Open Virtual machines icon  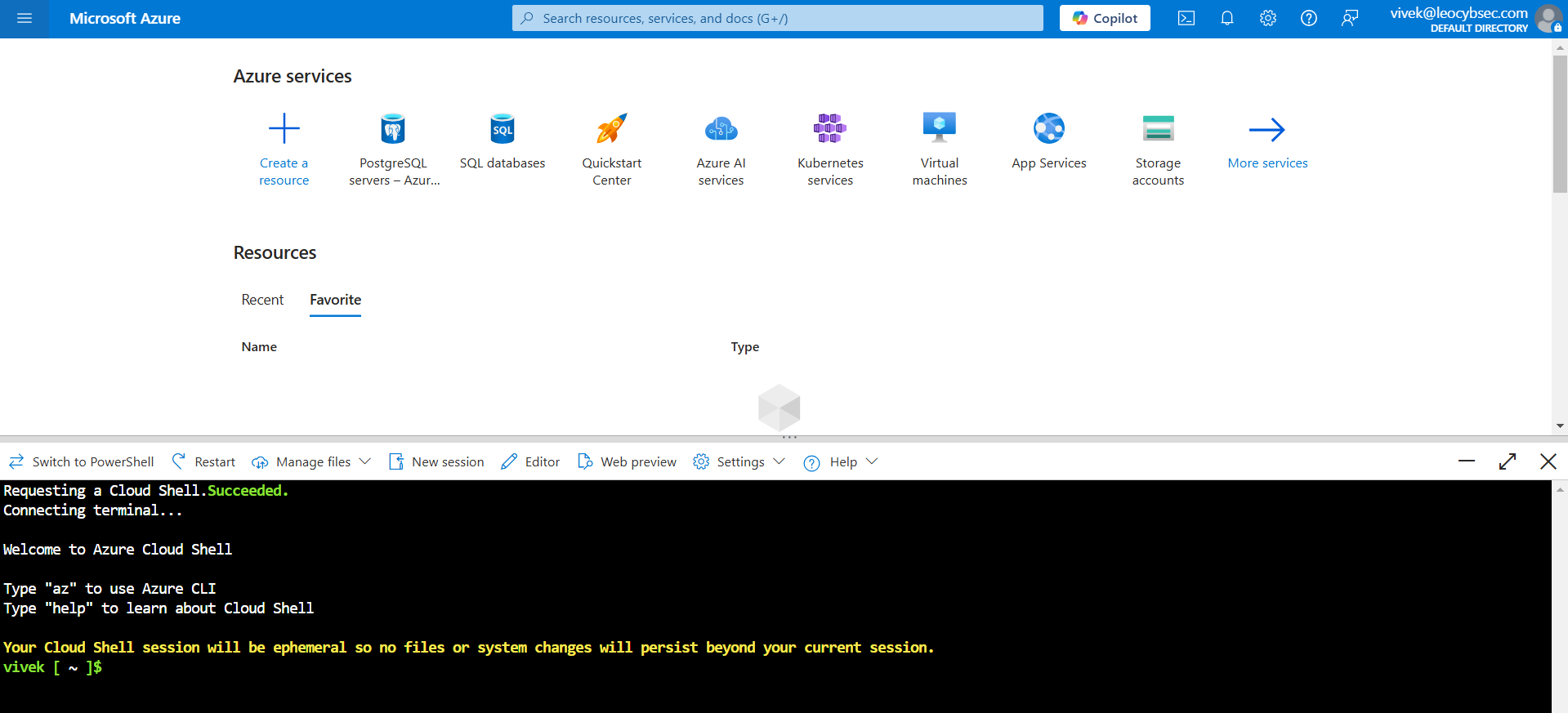pos(940,128)
